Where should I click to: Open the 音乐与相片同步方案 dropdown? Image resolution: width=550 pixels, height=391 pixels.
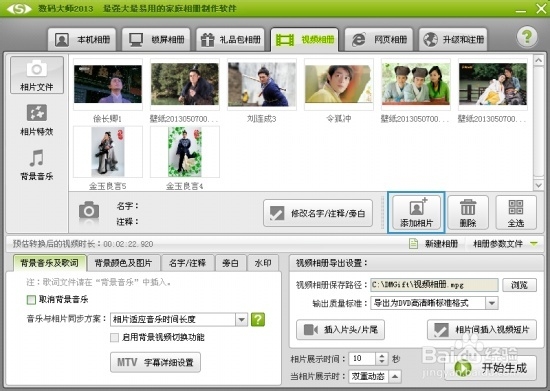point(179,319)
